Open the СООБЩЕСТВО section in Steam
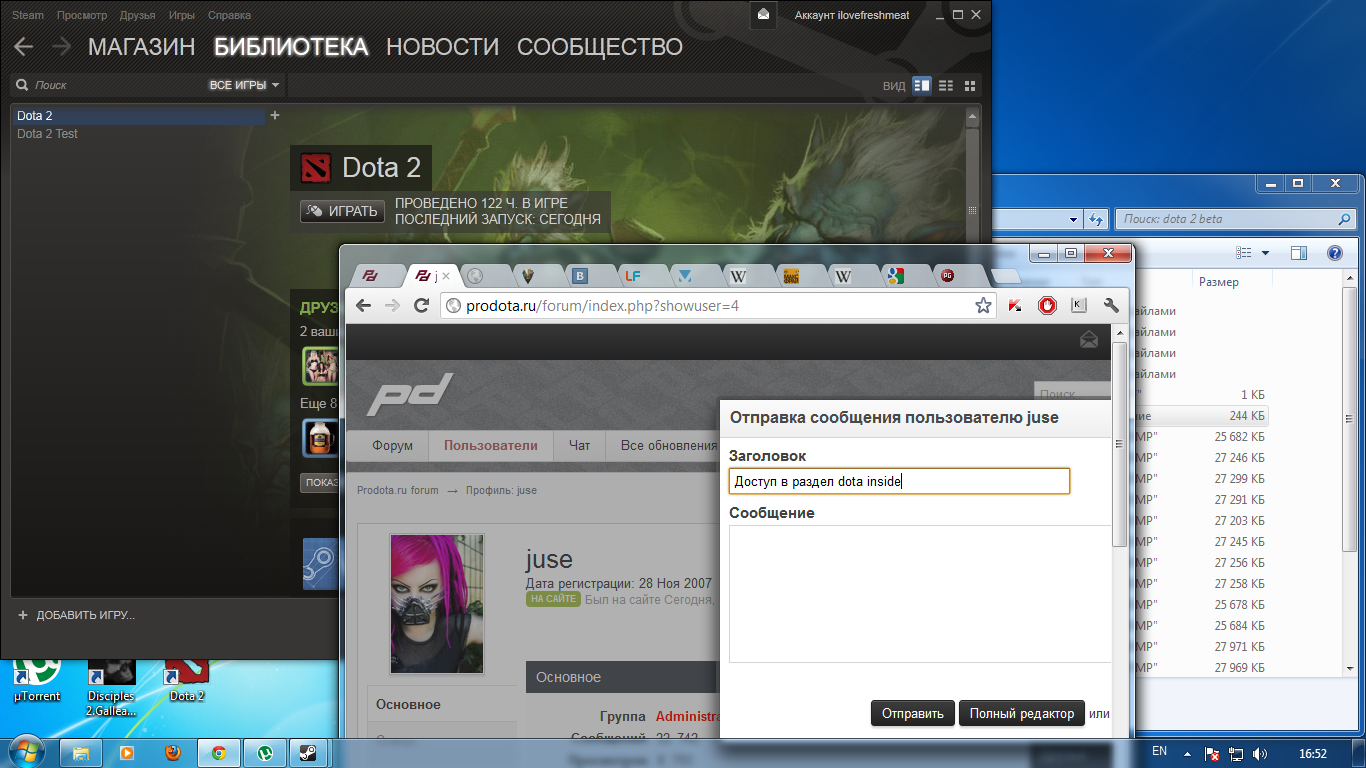1366x768 pixels. [600, 47]
